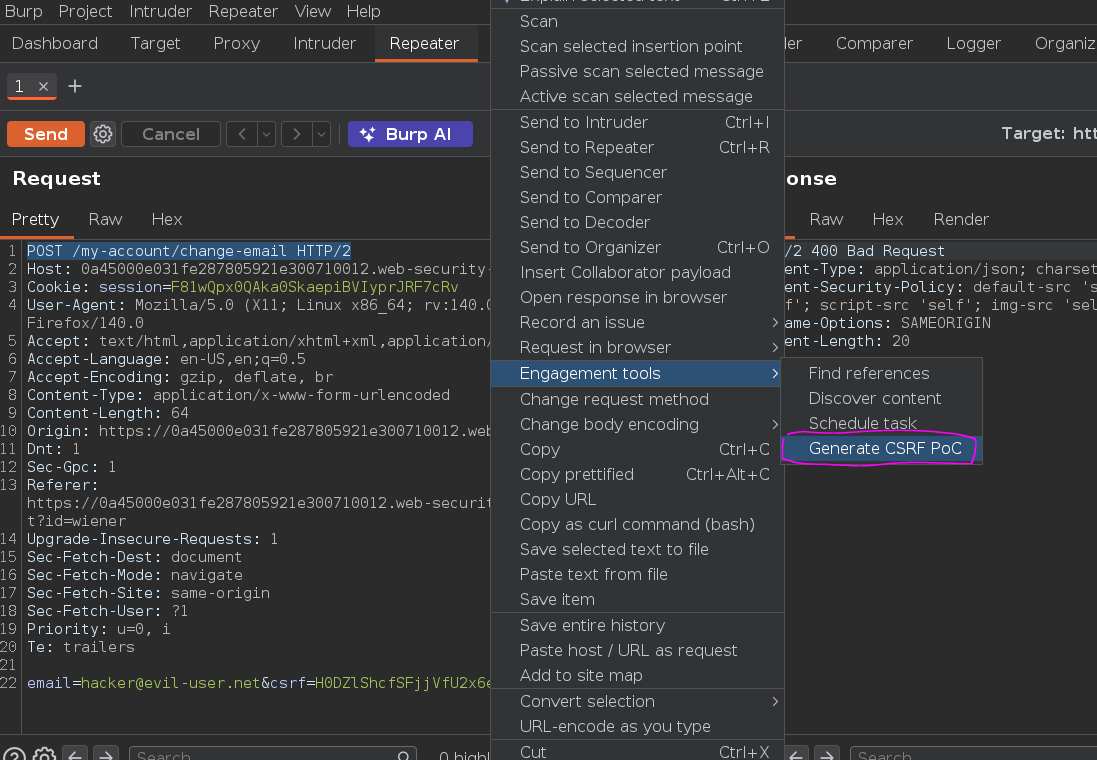Switch to the Comparer tab

pyautogui.click(x=874, y=43)
